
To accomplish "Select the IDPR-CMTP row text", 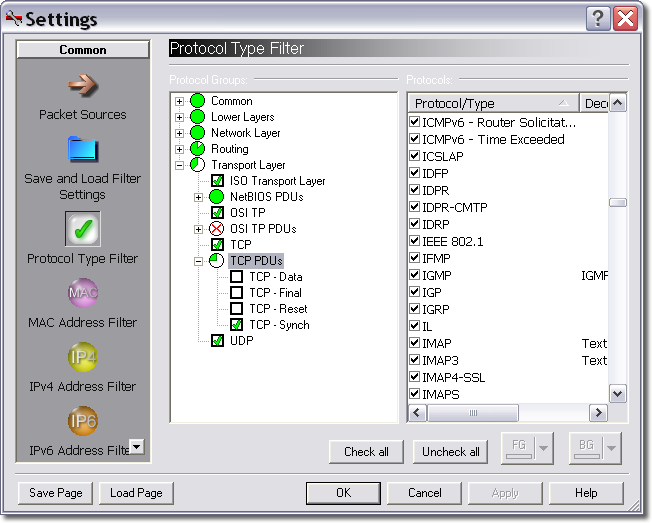I will pyautogui.click(x=454, y=207).
